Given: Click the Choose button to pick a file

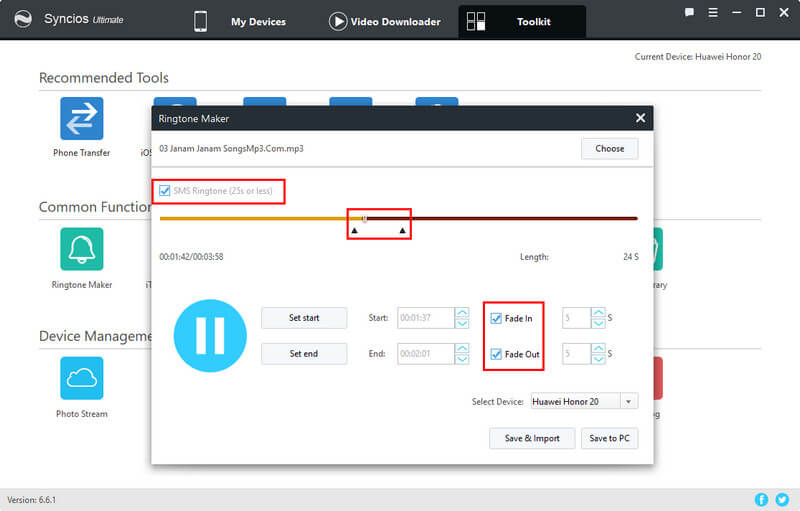Looking at the screenshot, I should (x=610, y=148).
